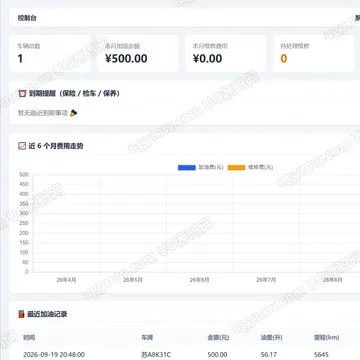Image resolution: width=360 pixels, height=360 pixels.
Task: Click the 油量(升) column header
Action: pos(272,338)
